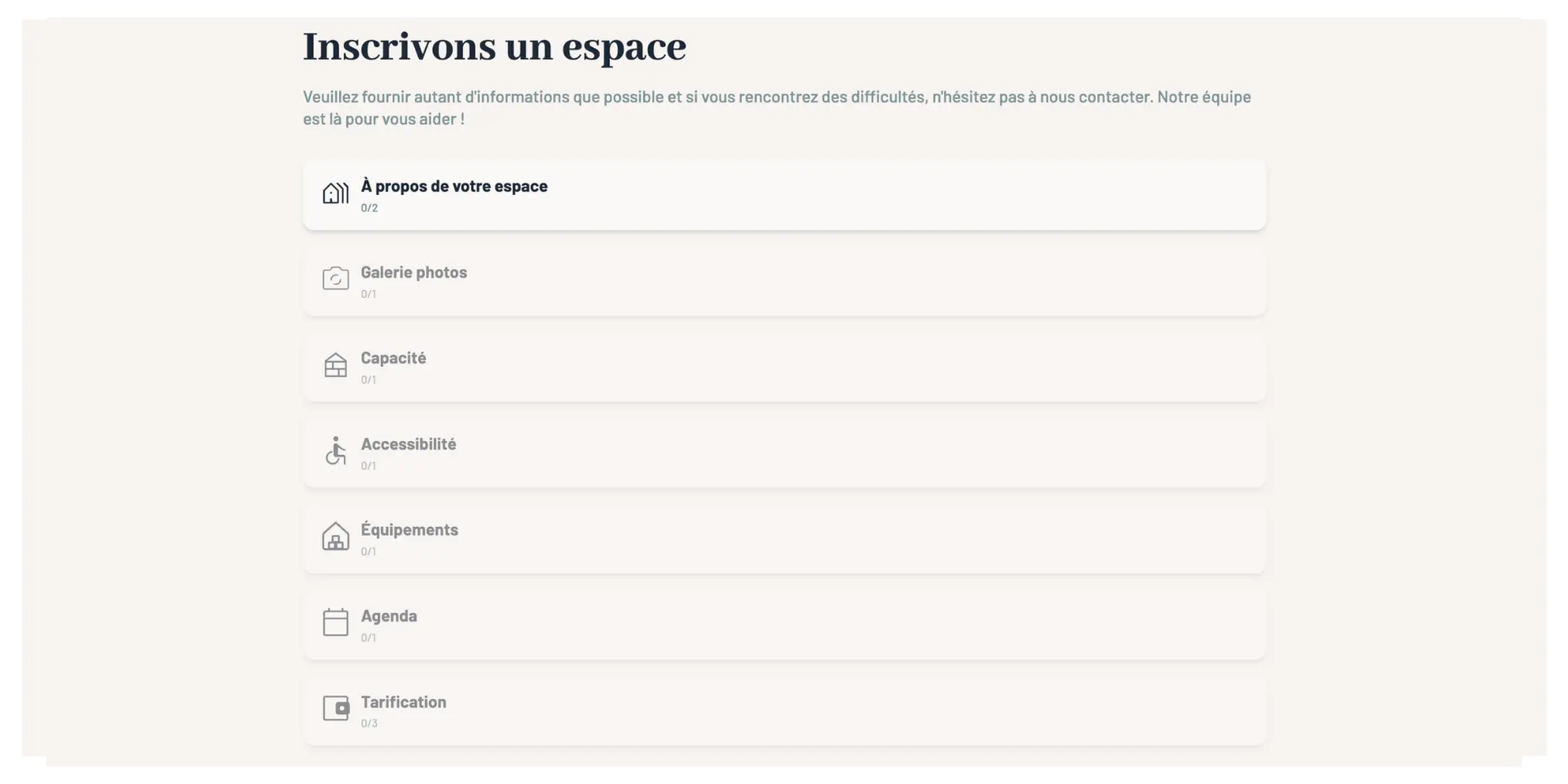Select the wheelchair icon for Accessibilité

pyautogui.click(x=335, y=451)
